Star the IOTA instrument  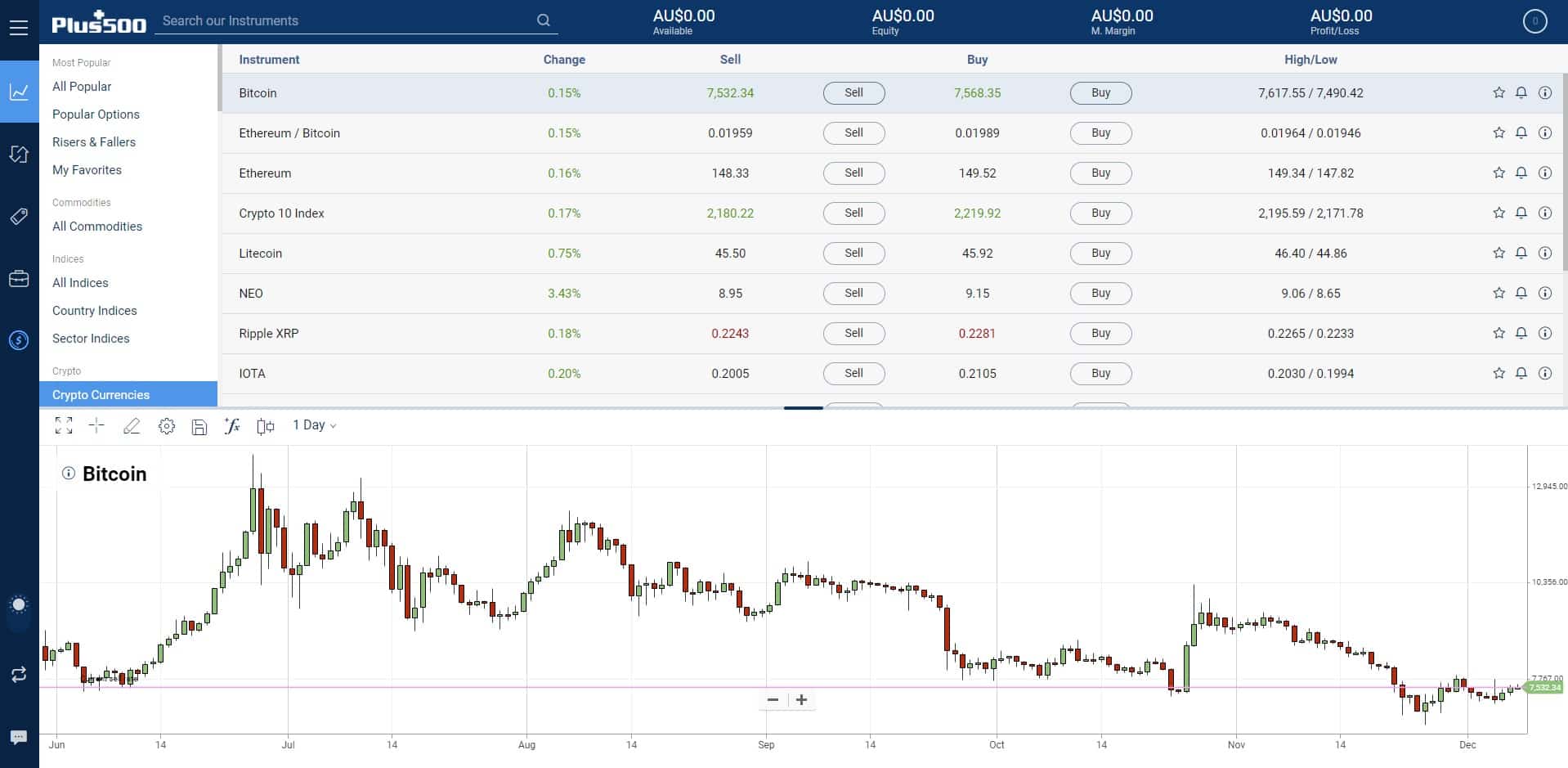[x=1499, y=373]
